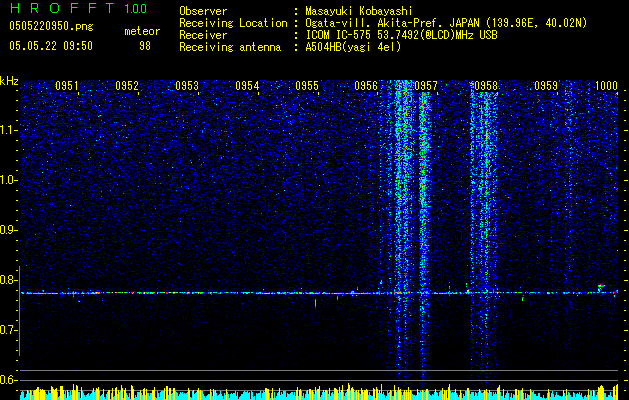
Task: Click the 0.9 kHz axis label
Action: [x=8, y=230]
